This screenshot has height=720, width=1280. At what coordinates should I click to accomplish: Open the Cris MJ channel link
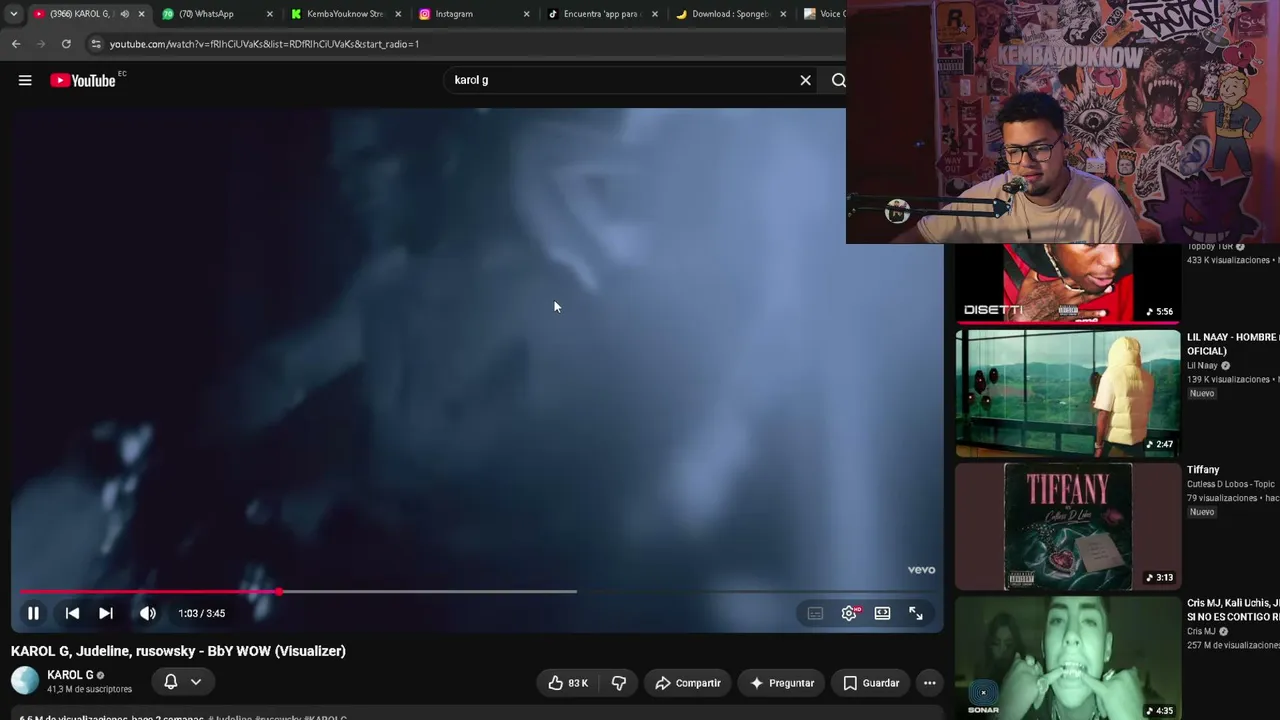[x=1201, y=632]
